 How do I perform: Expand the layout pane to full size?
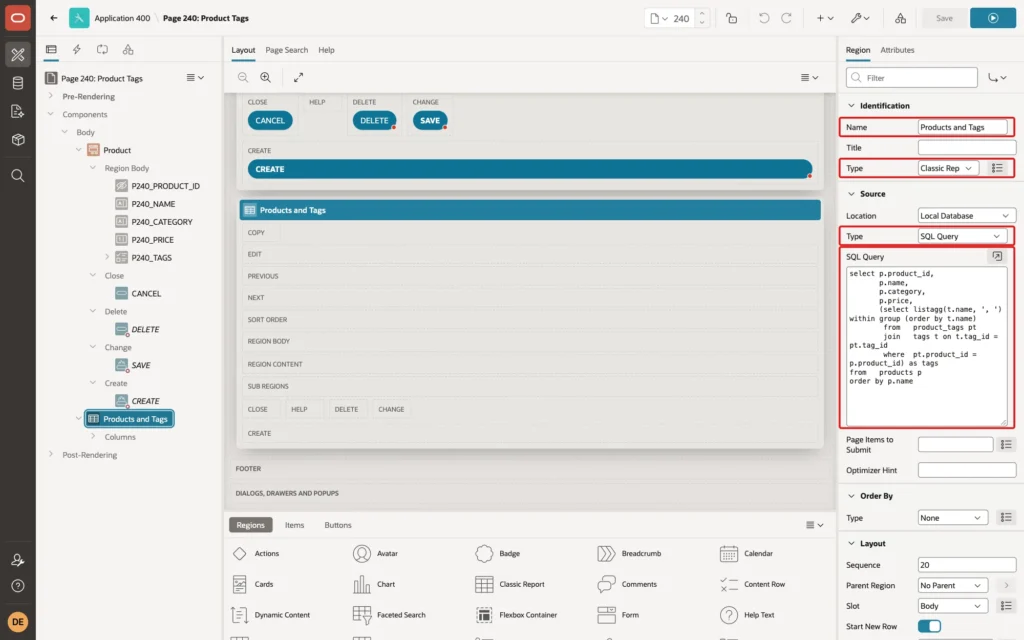[298, 77]
